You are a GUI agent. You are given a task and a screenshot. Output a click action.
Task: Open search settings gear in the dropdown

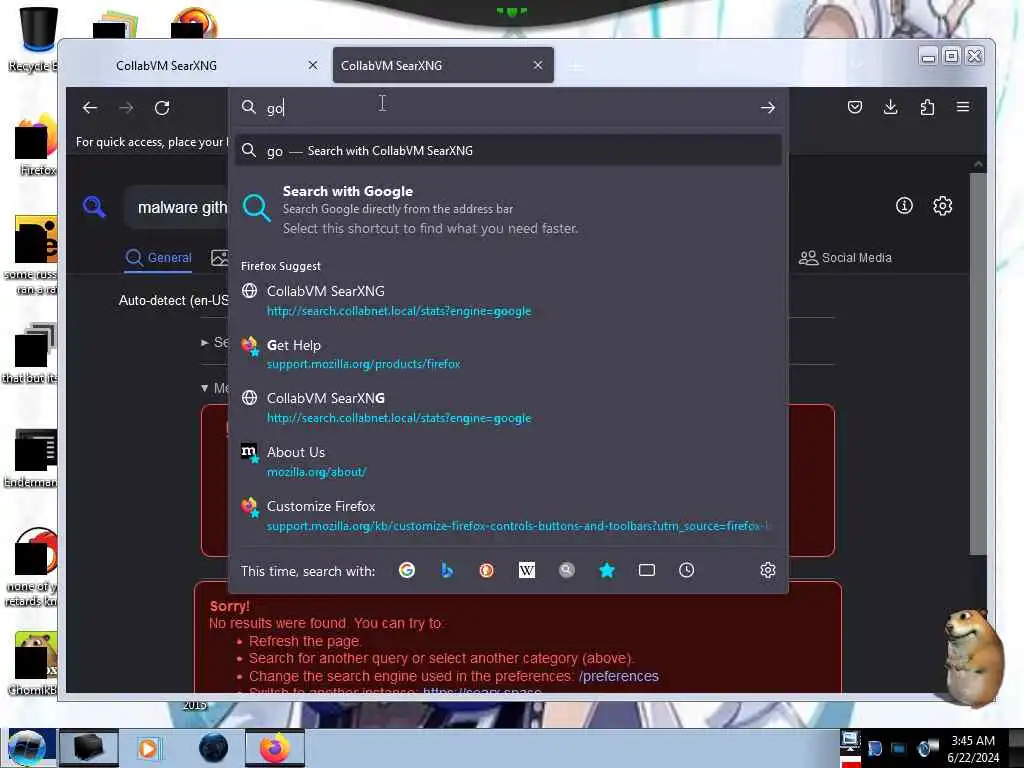(x=767, y=570)
